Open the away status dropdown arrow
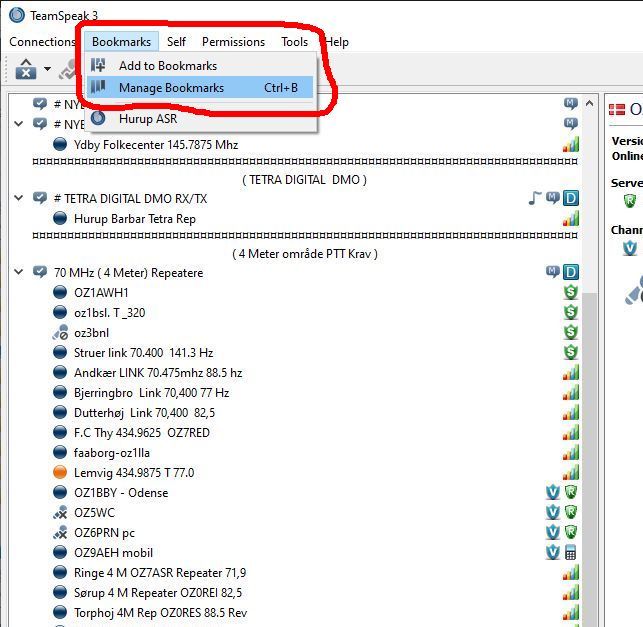 [x=48, y=69]
